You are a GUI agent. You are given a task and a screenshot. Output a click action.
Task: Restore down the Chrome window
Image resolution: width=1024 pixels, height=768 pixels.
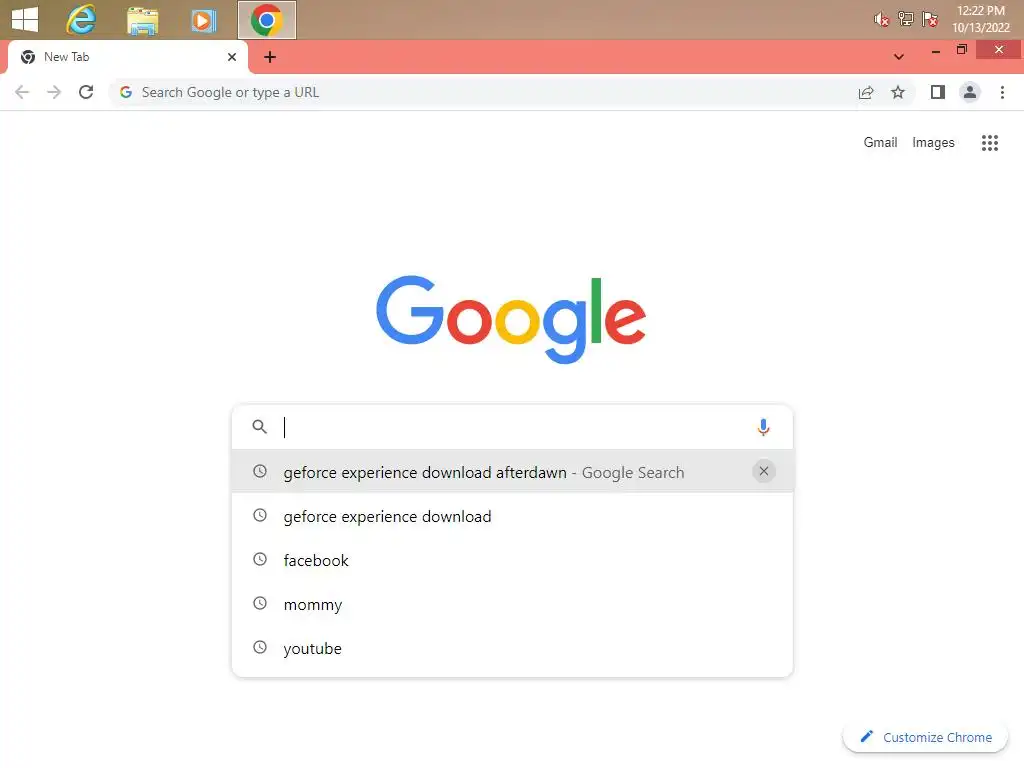tap(961, 50)
